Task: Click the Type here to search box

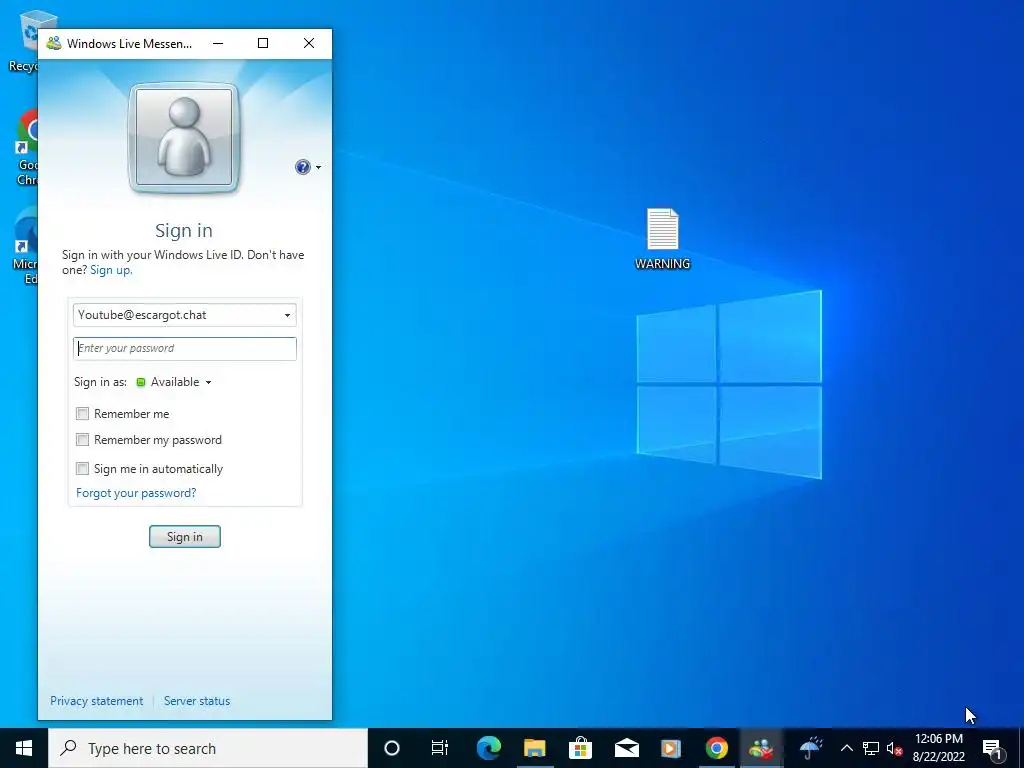Action: (x=208, y=748)
